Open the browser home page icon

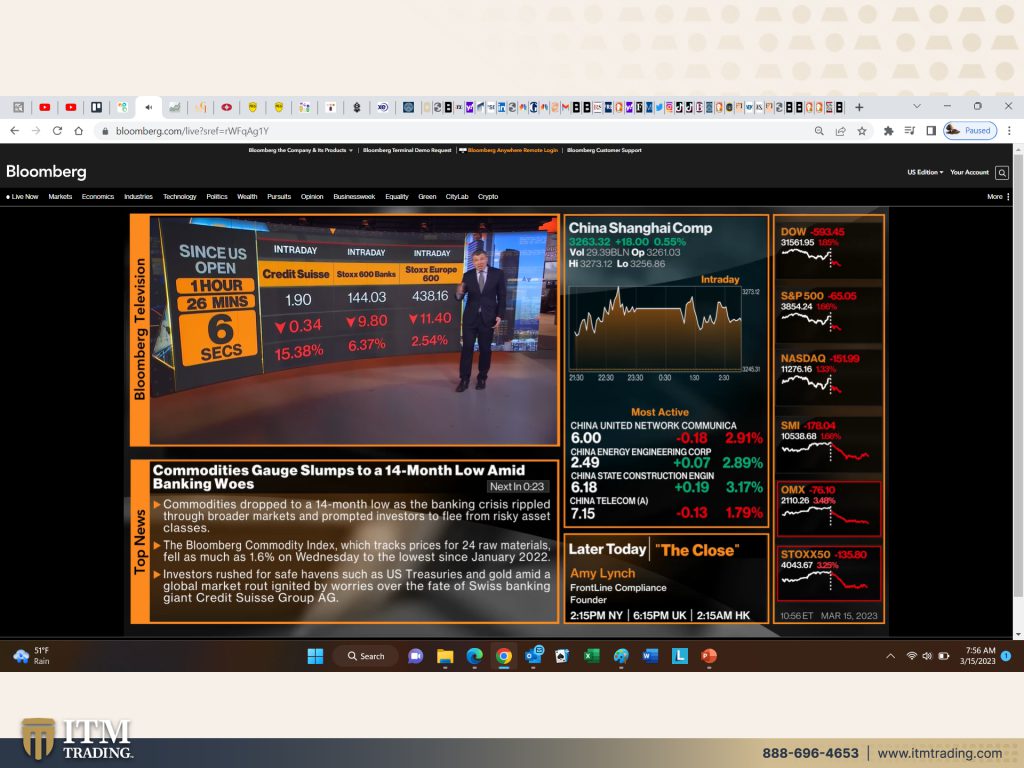click(x=78, y=131)
